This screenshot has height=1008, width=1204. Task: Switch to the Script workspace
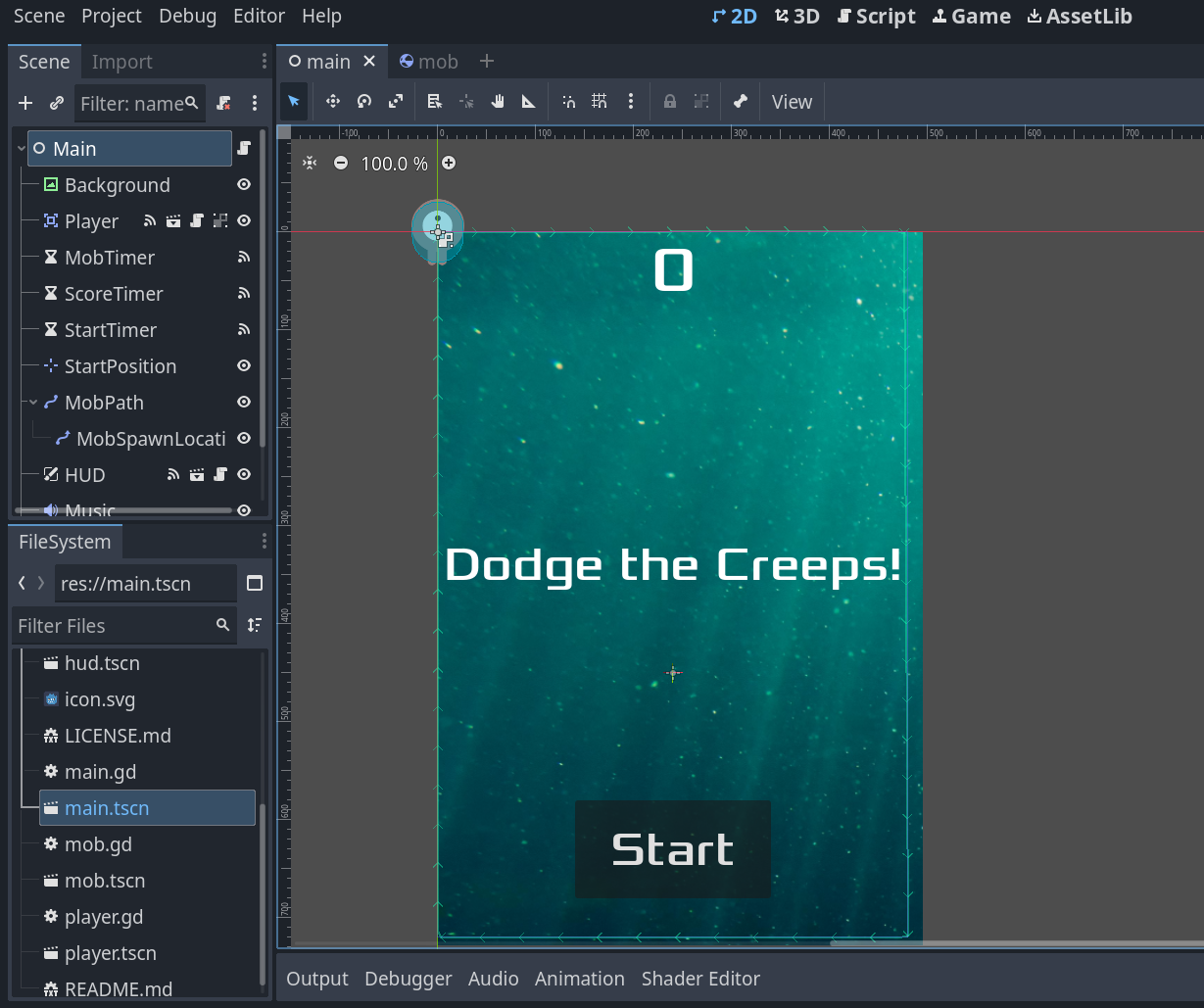pyautogui.click(x=876, y=17)
